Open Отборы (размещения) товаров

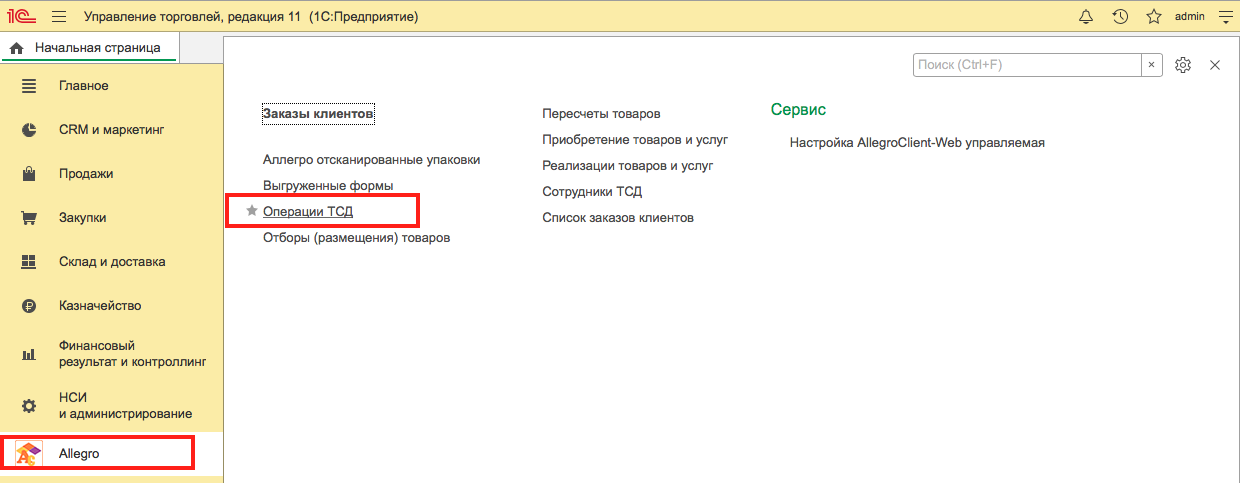(x=357, y=238)
